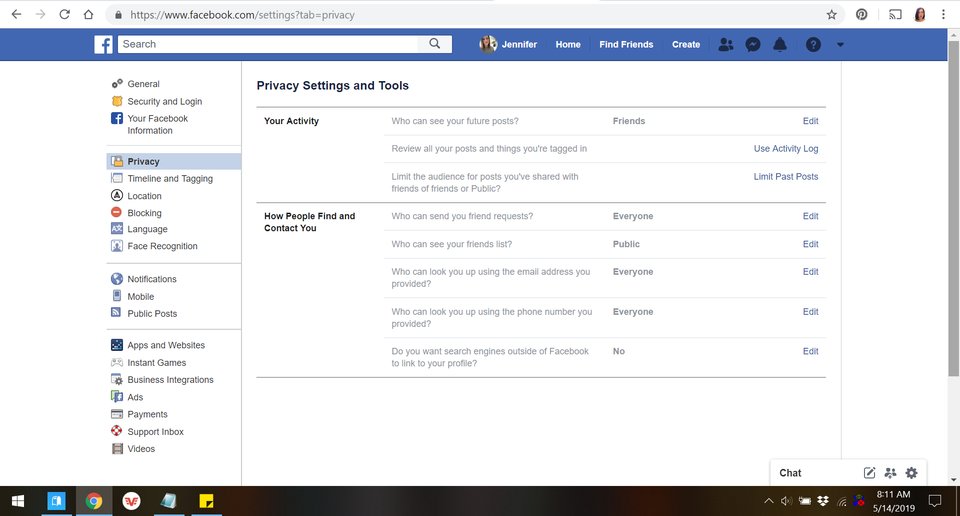Select the Privacy sidebar item
The image size is (960, 516).
174,162
